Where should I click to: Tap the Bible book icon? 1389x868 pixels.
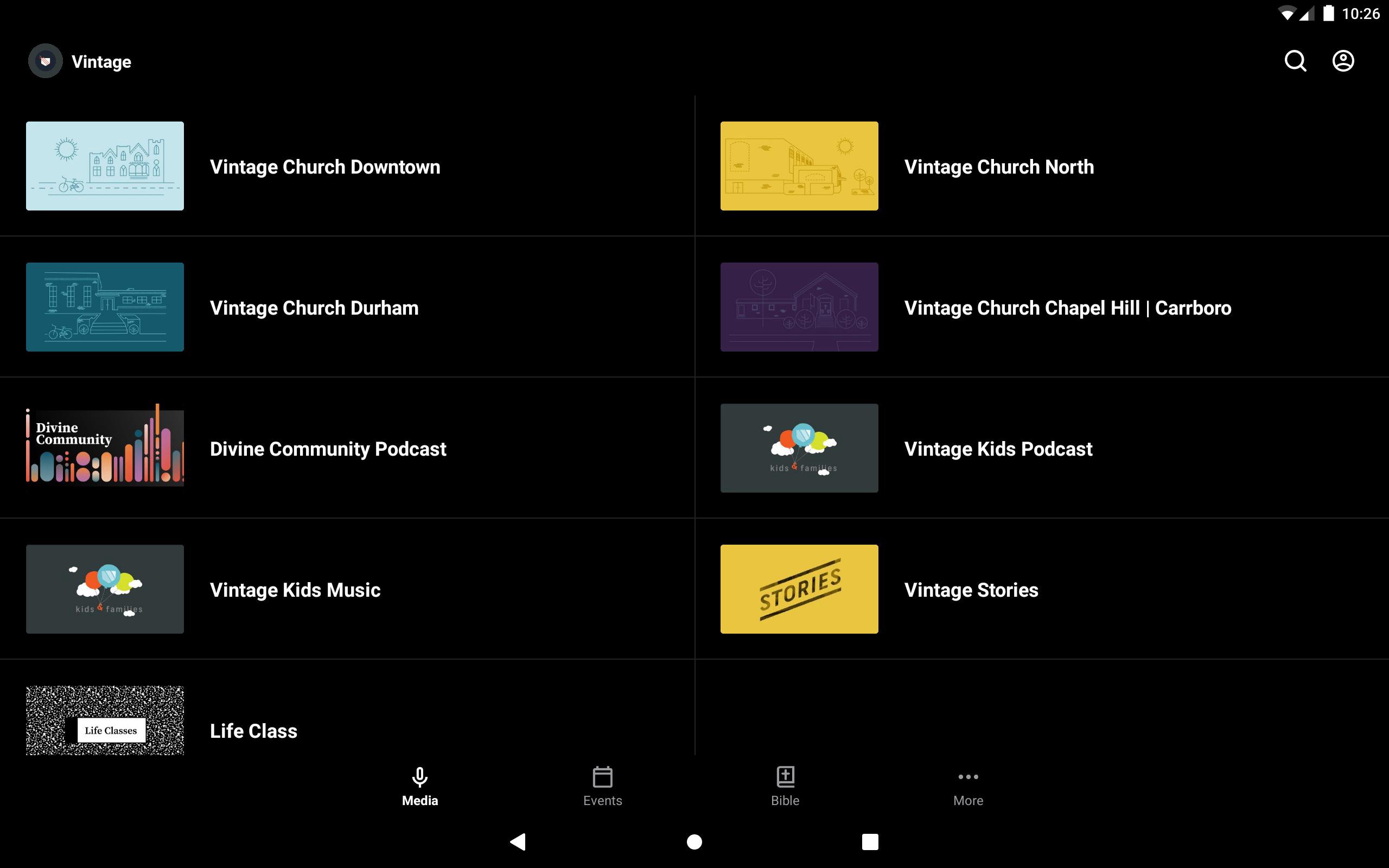(785, 777)
